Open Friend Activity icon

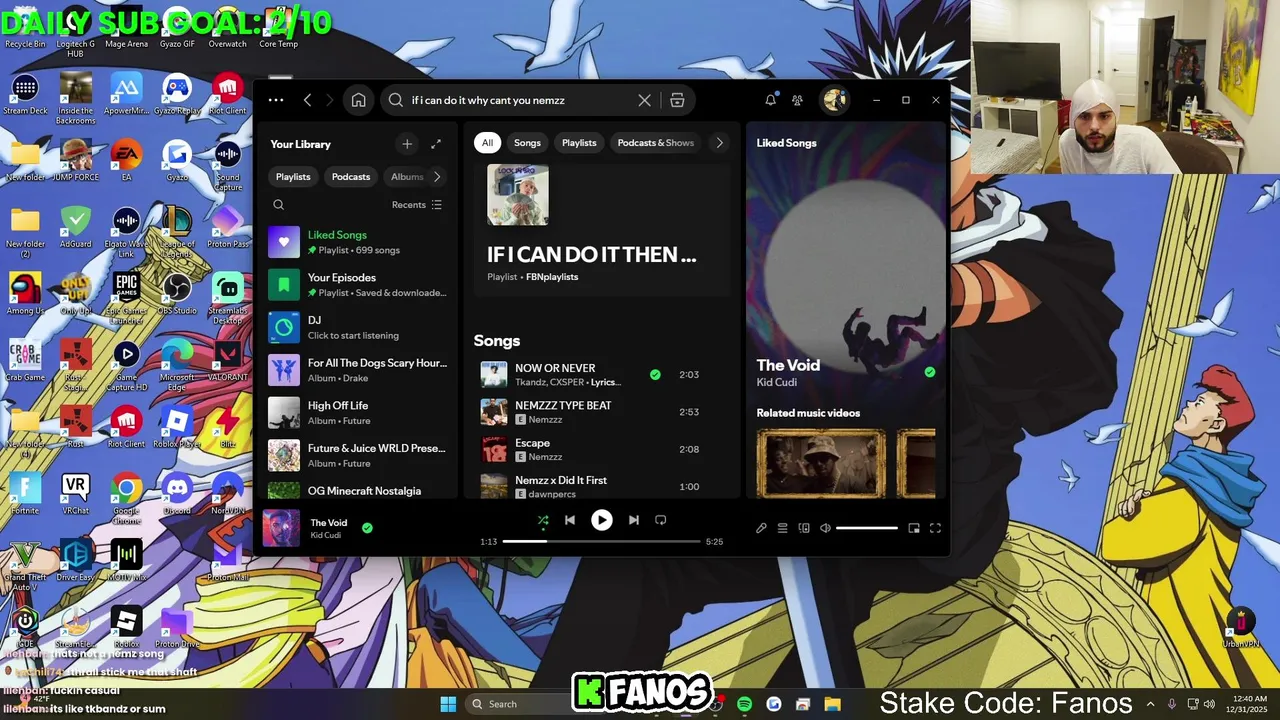(797, 100)
